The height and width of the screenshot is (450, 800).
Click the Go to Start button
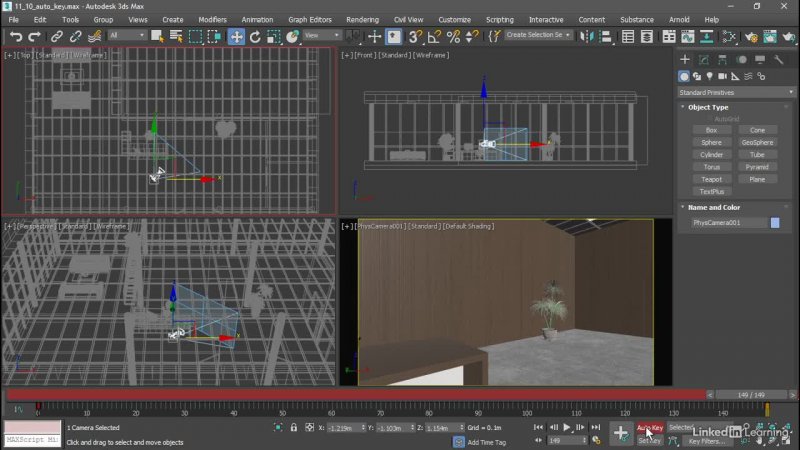pyautogui.click(x=538, y=427)
